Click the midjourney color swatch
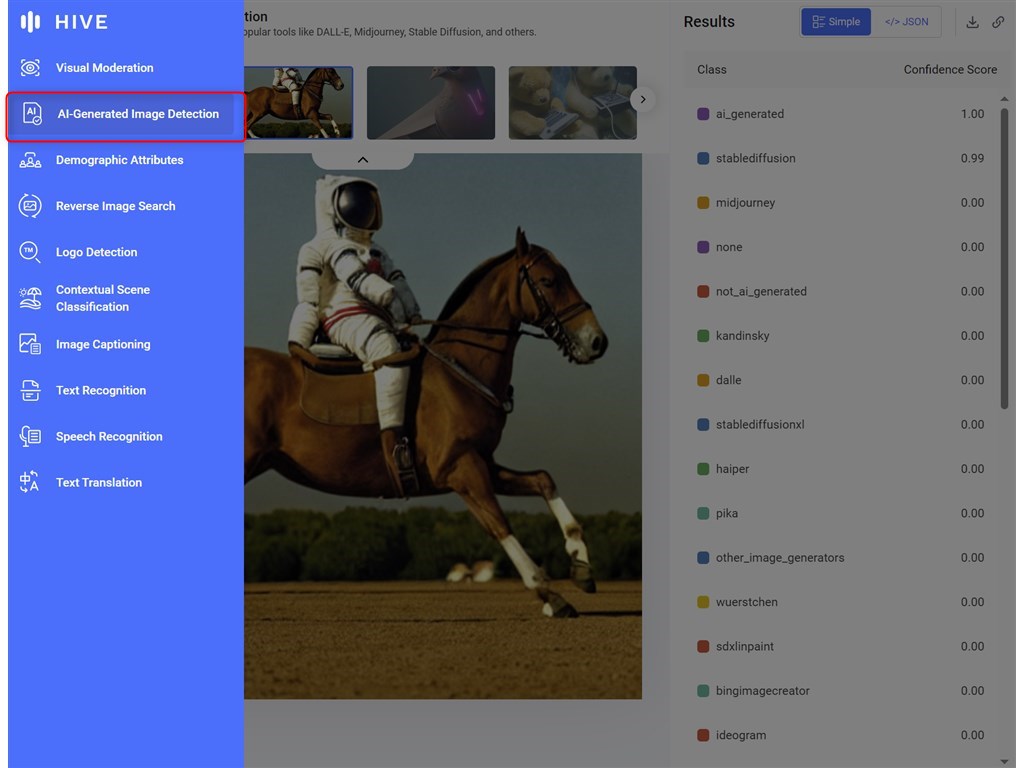Screen dimensions: 1024x768 point(703,203)
